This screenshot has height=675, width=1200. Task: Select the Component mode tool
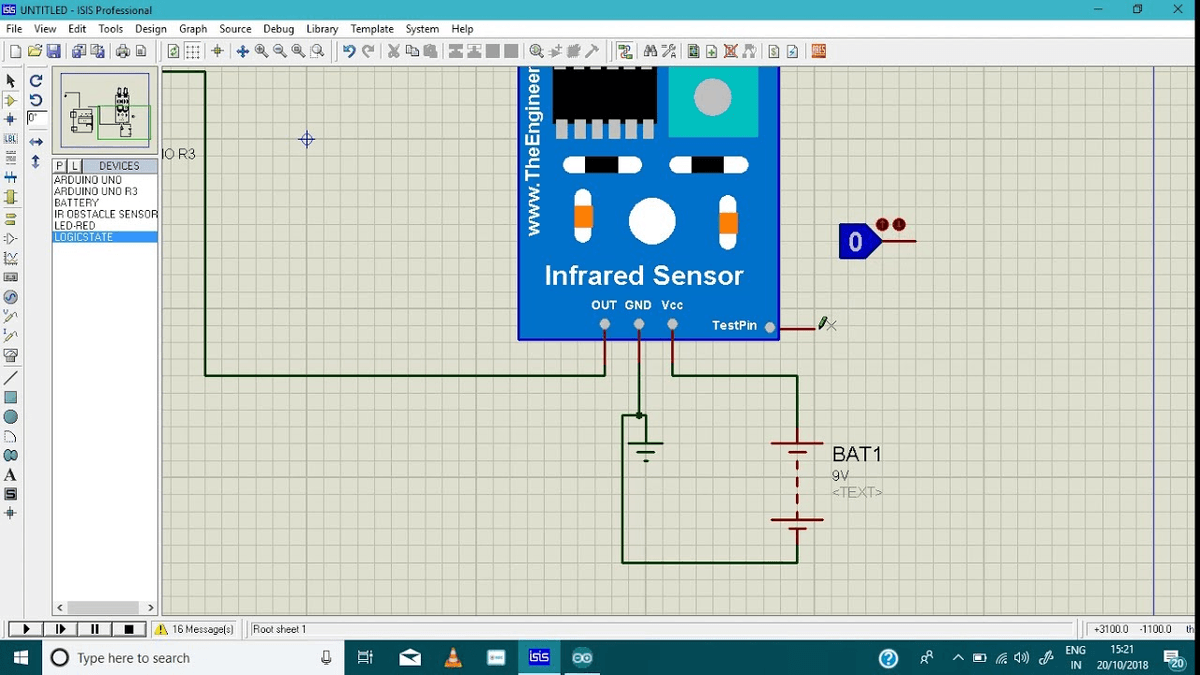coord(11,100)
